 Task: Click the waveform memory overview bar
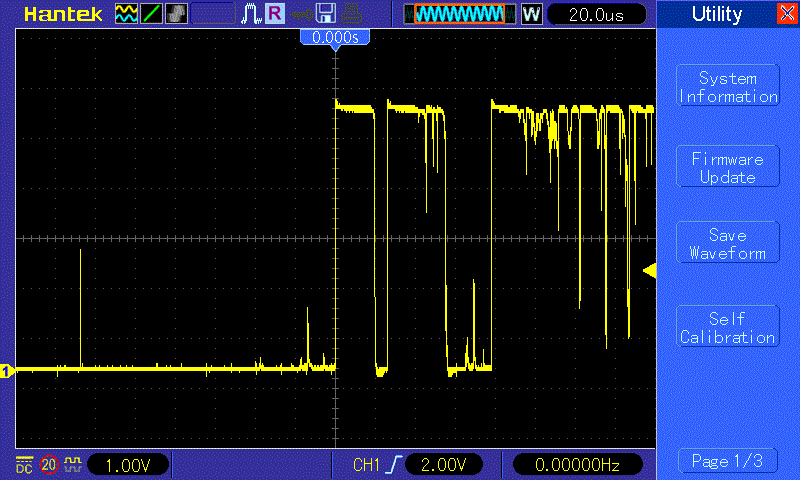[459, 14]
